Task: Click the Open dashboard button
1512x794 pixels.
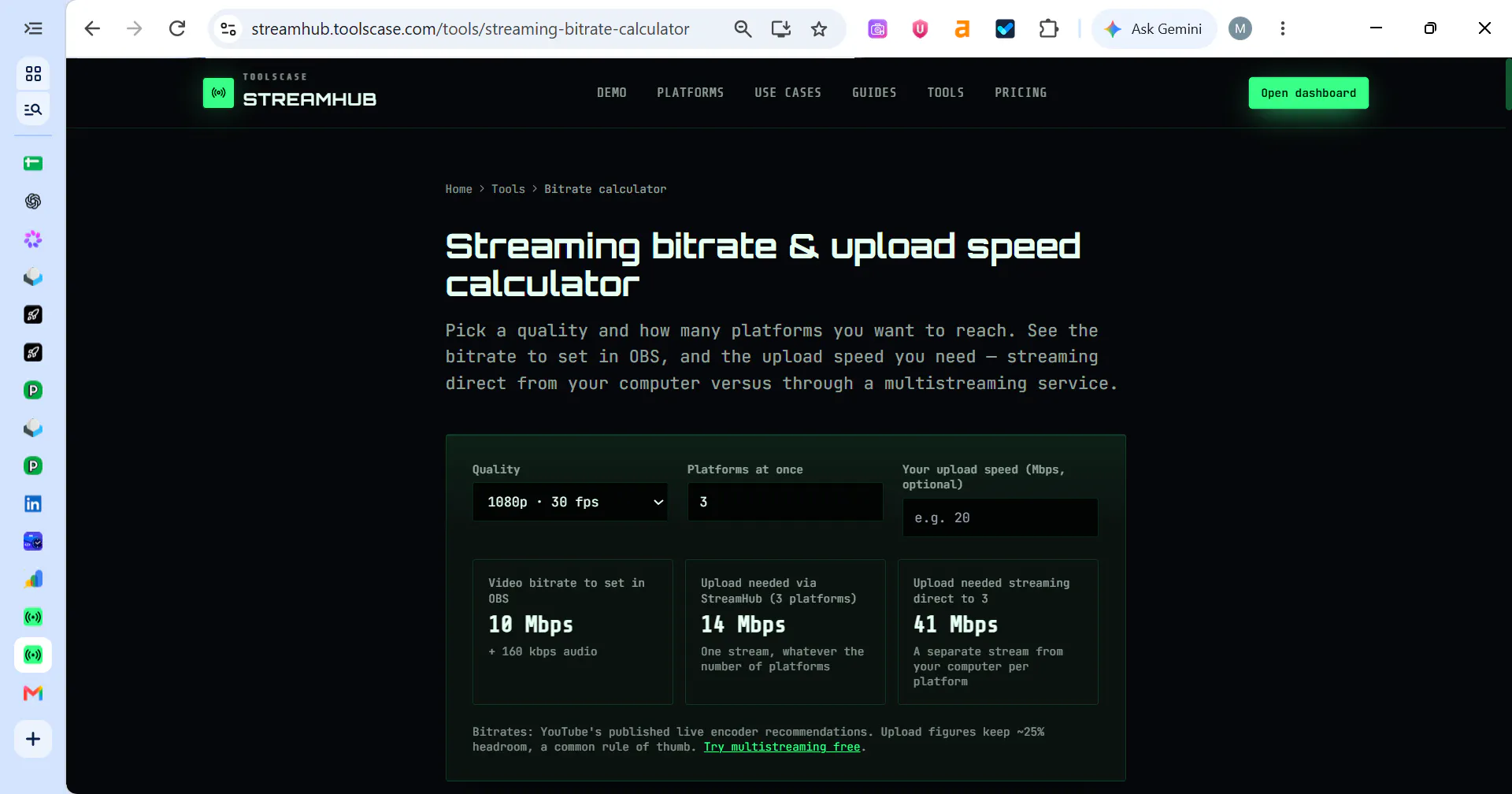Action: tap(1309, 93)
